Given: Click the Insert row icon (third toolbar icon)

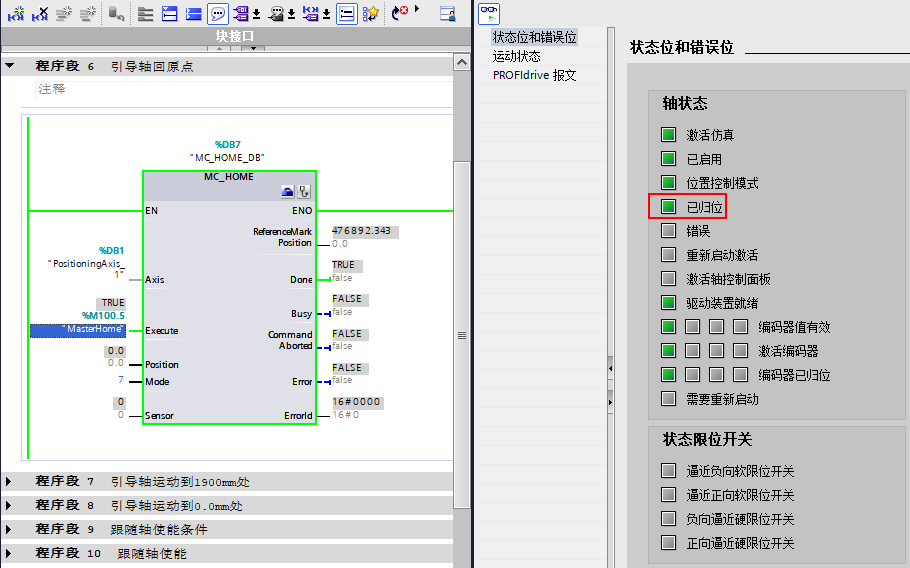Looking at the screenshot, I should (64, 13).
